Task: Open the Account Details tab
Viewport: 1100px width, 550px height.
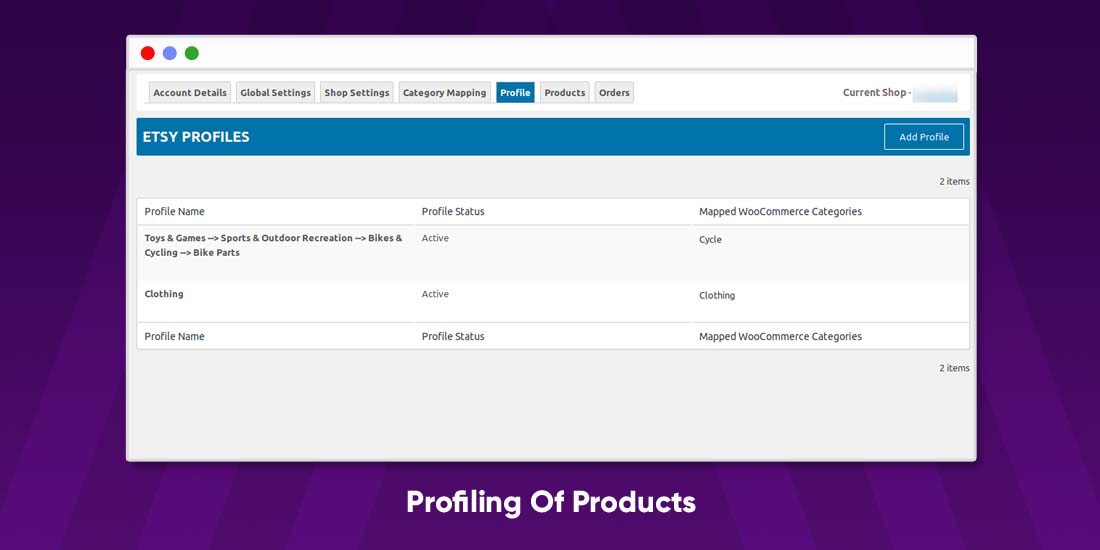Action: [x=189, y=93]
